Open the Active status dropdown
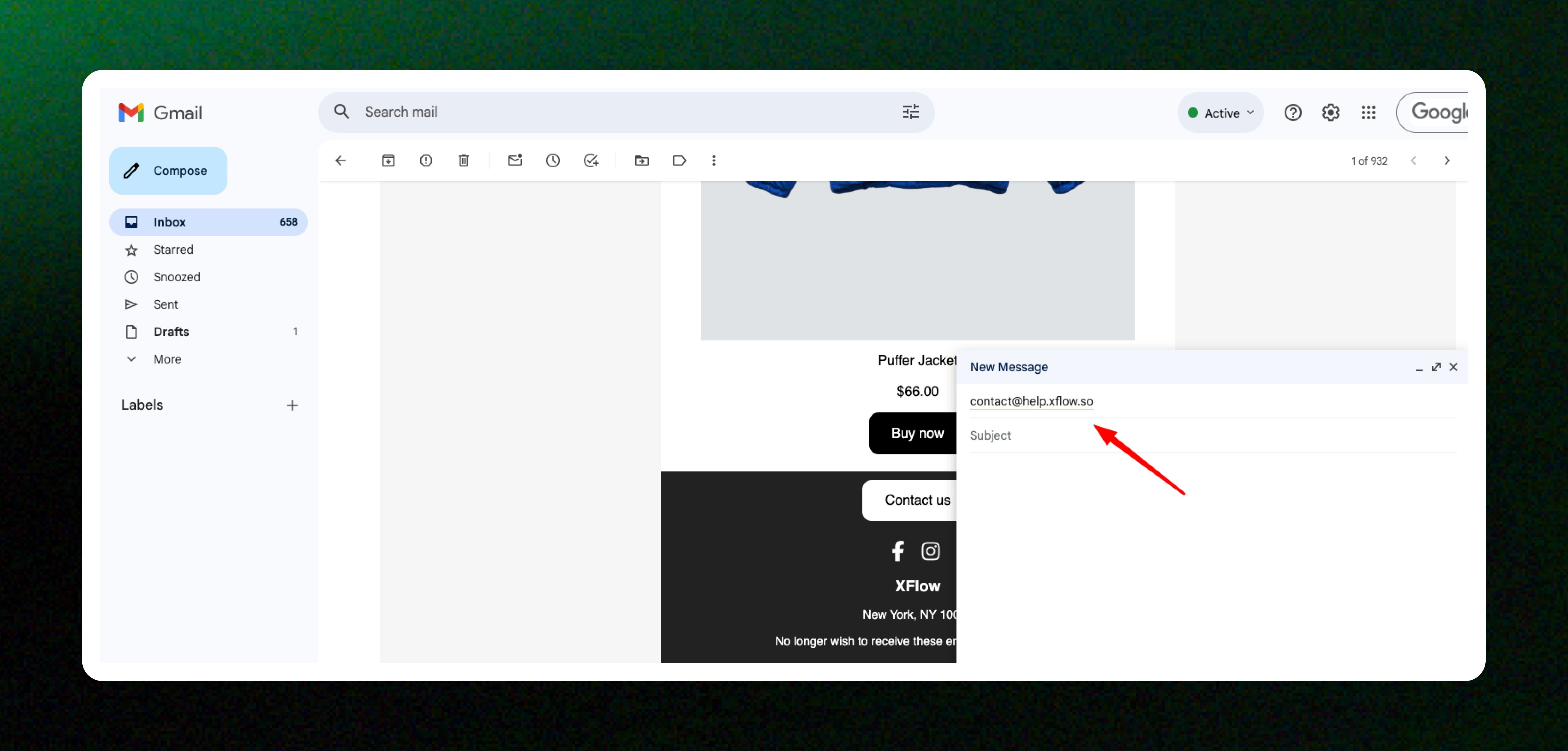 1221,113
